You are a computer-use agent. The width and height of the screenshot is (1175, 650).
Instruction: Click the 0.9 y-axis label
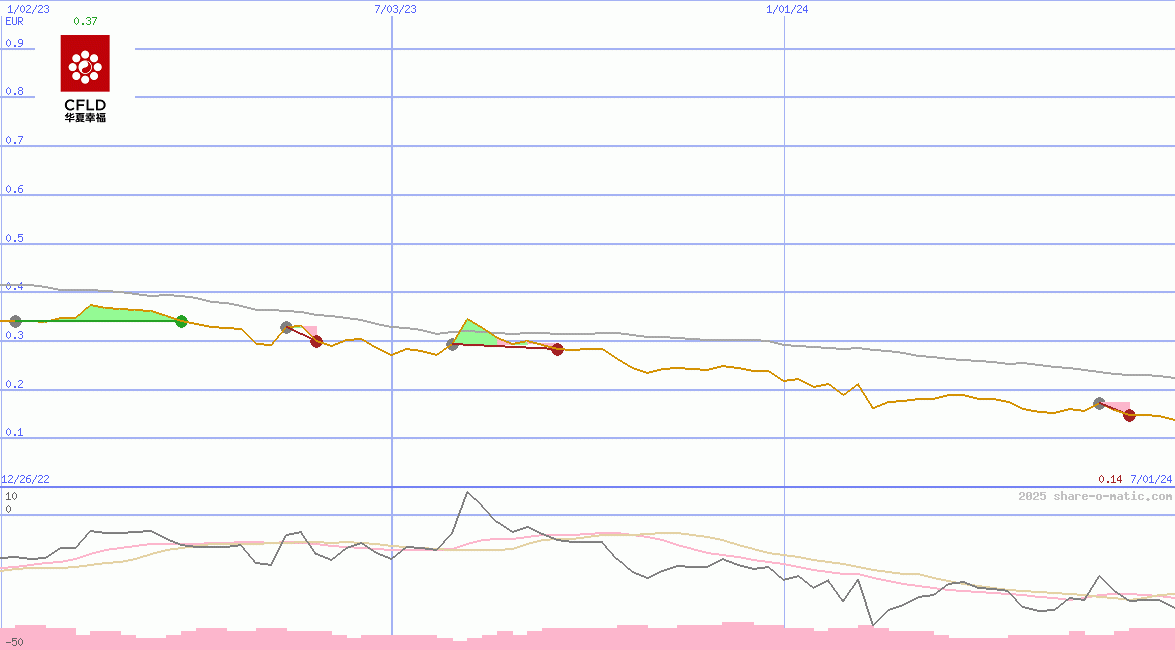tap(14, 43)
